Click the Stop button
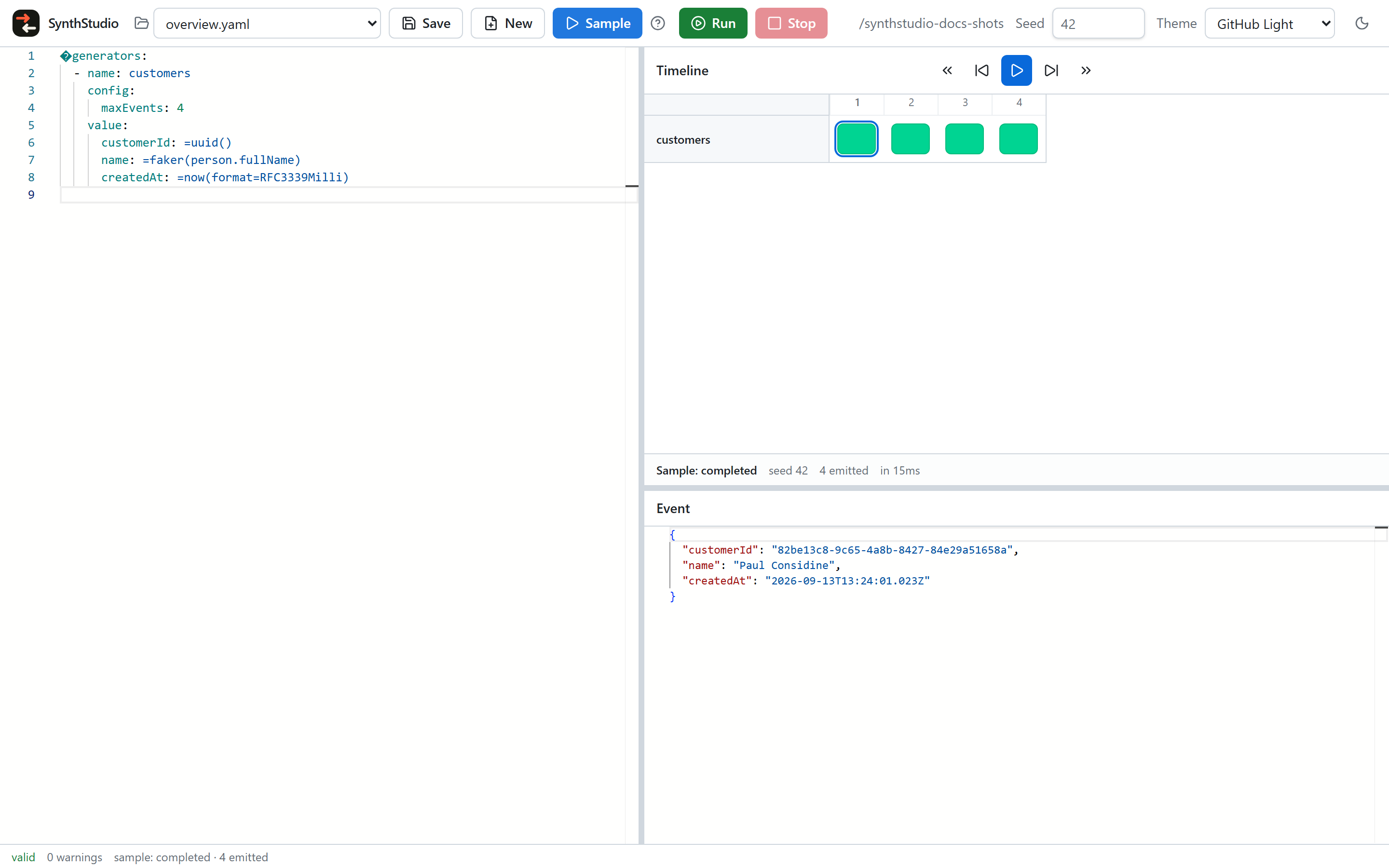1389x868 pixels. [791, 23]
